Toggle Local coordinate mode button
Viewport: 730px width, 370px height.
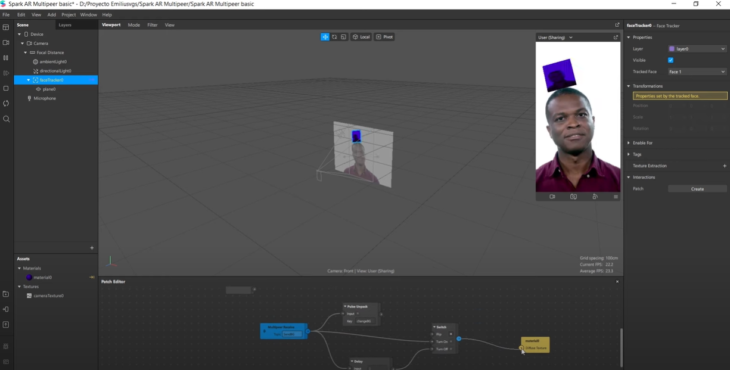[361, 37]
